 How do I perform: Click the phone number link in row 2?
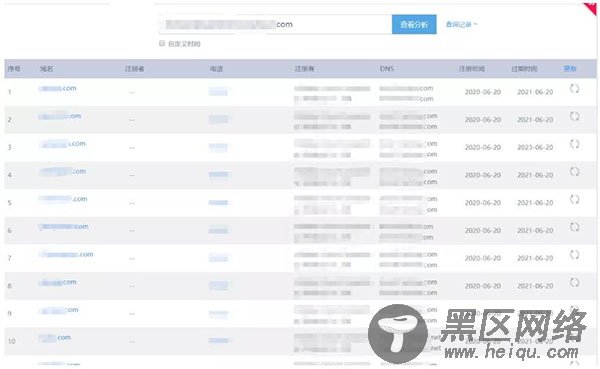tap(218, 119)
